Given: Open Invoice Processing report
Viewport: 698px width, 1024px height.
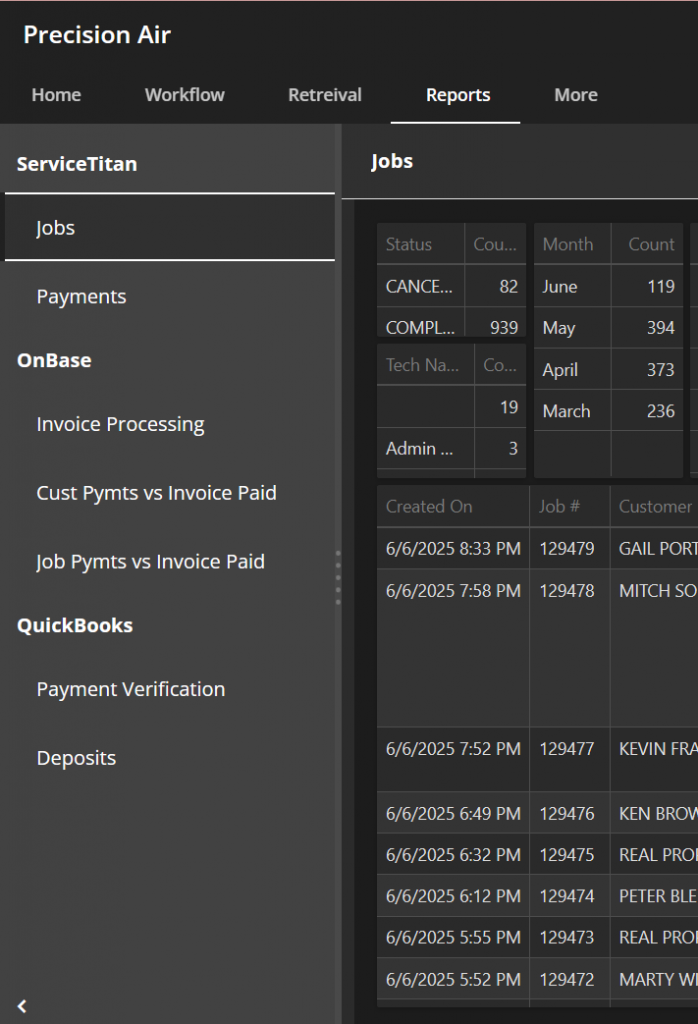Looking at the screenshot, I should click(x=120, y=424).
